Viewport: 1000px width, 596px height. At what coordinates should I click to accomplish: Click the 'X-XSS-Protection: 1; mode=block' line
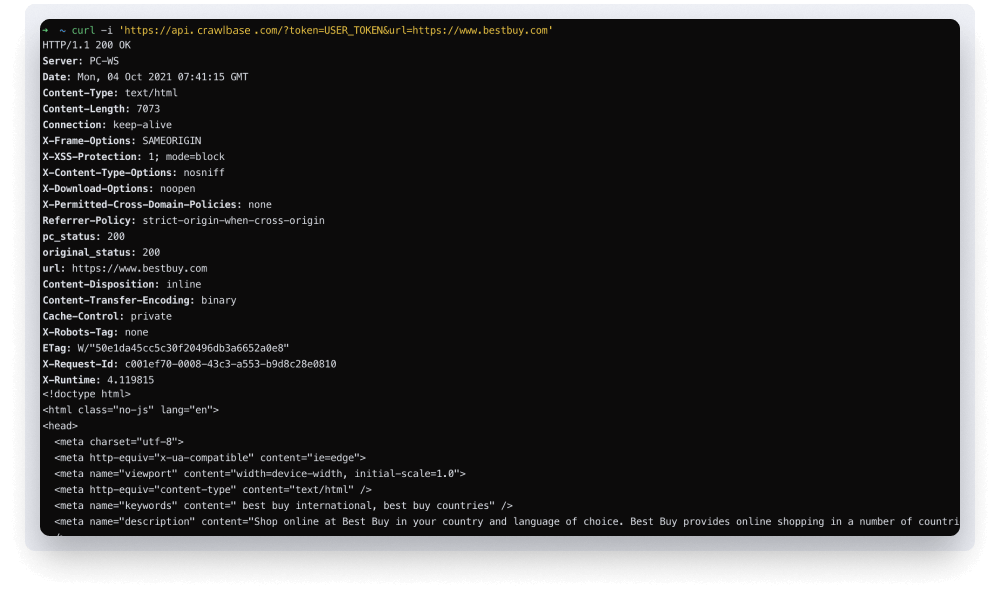point(133,157)
